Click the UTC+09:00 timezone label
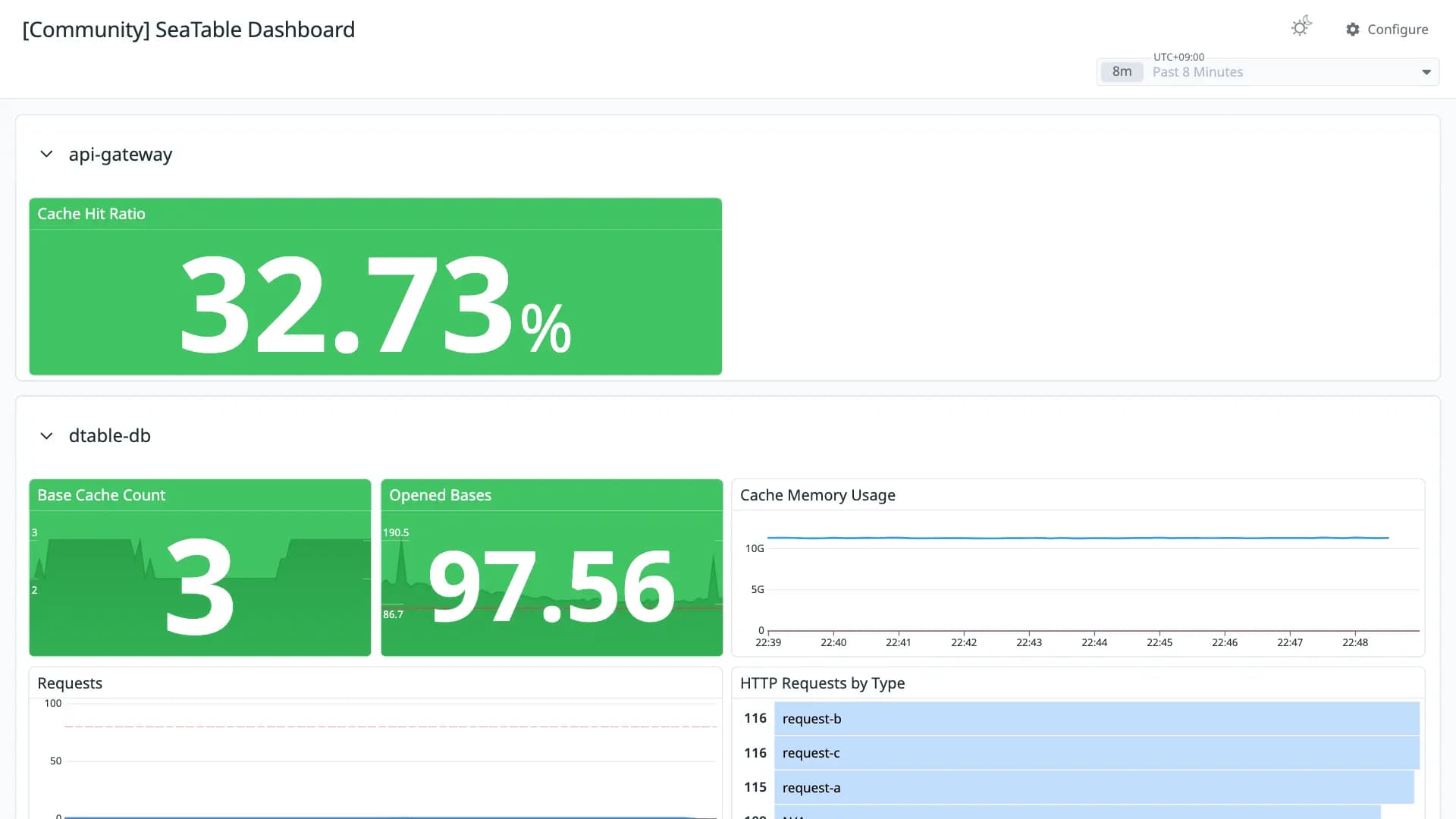1456x819 pixels. [x=1178, y=57]
